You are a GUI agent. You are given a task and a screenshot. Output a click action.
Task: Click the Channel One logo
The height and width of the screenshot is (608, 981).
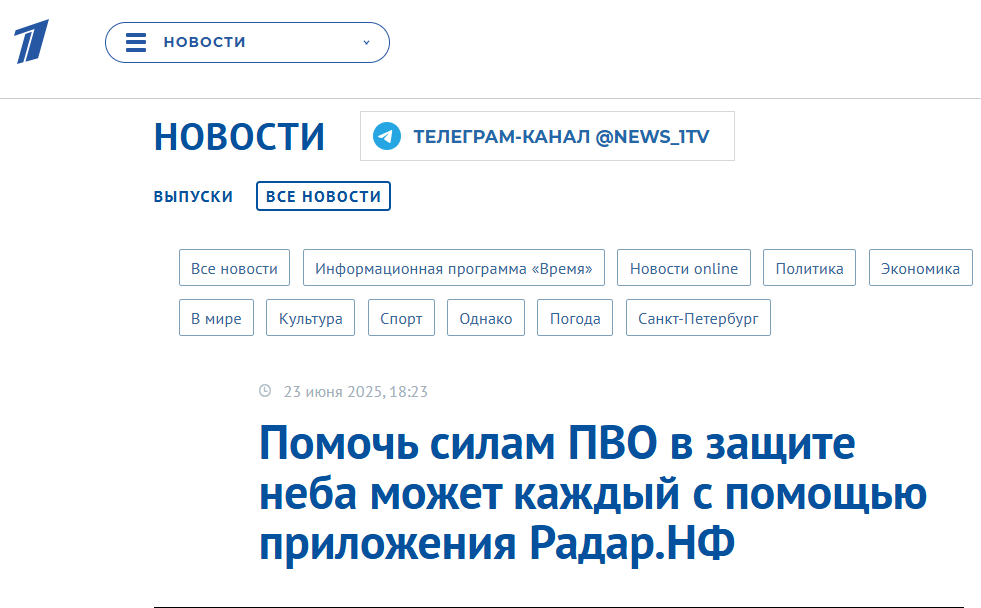tap(31, 42)
